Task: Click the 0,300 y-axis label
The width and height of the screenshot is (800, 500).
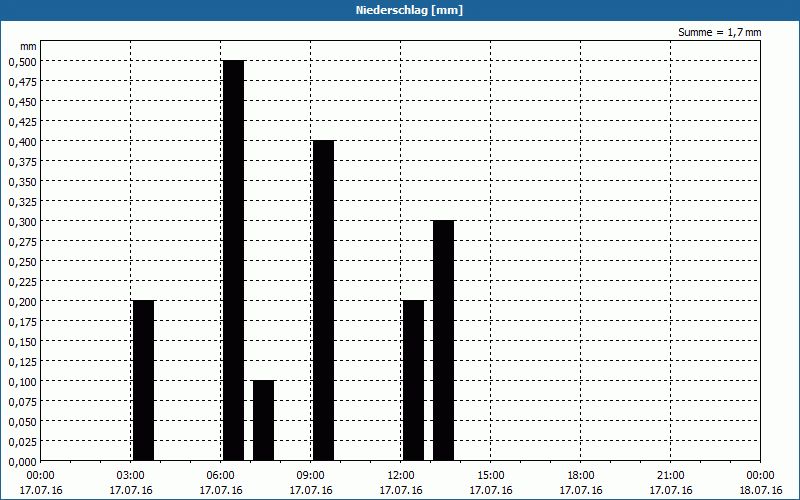Action: [x=22, y=221]
